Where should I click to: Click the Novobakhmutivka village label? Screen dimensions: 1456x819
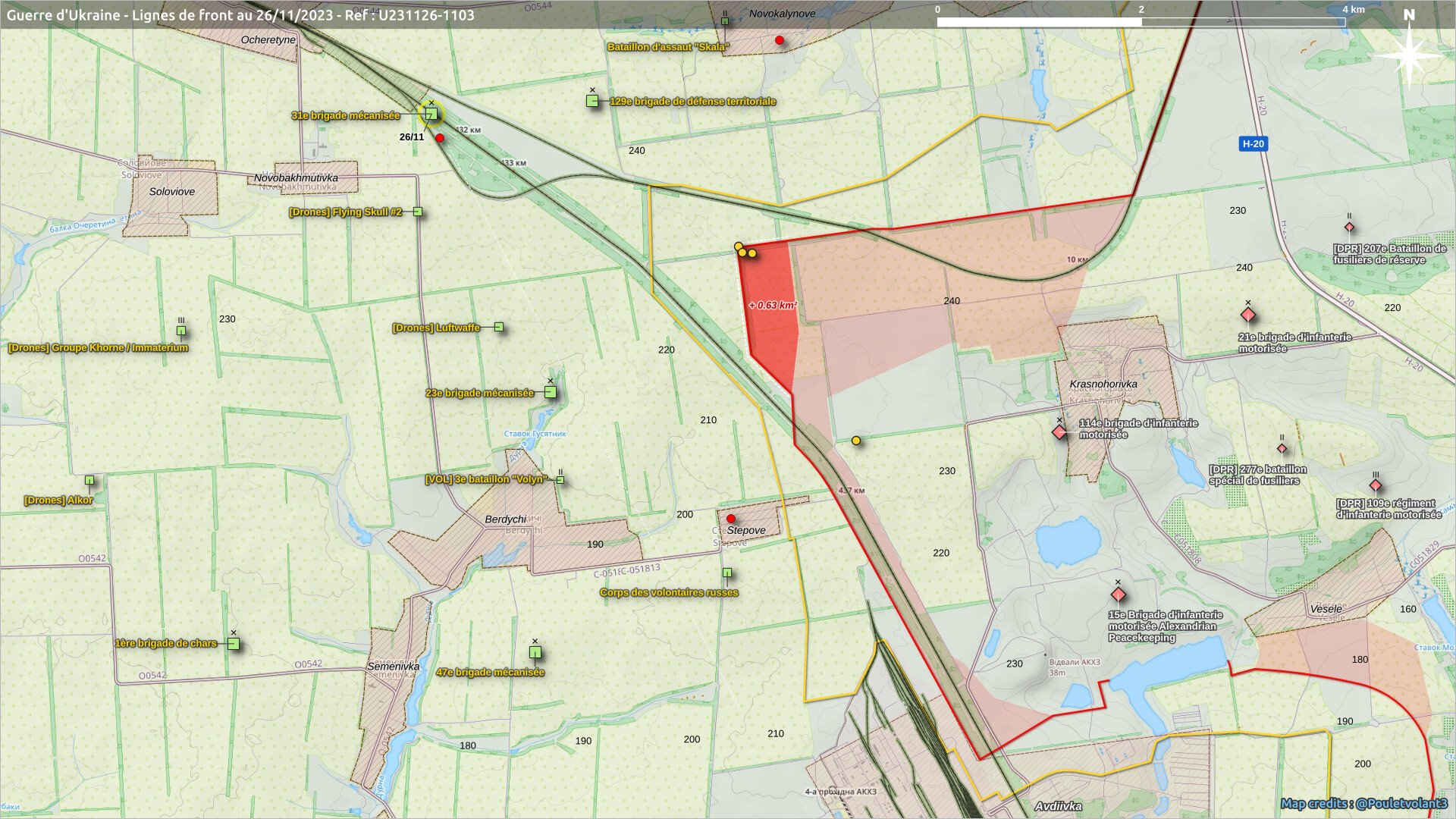tap(296, 177)
